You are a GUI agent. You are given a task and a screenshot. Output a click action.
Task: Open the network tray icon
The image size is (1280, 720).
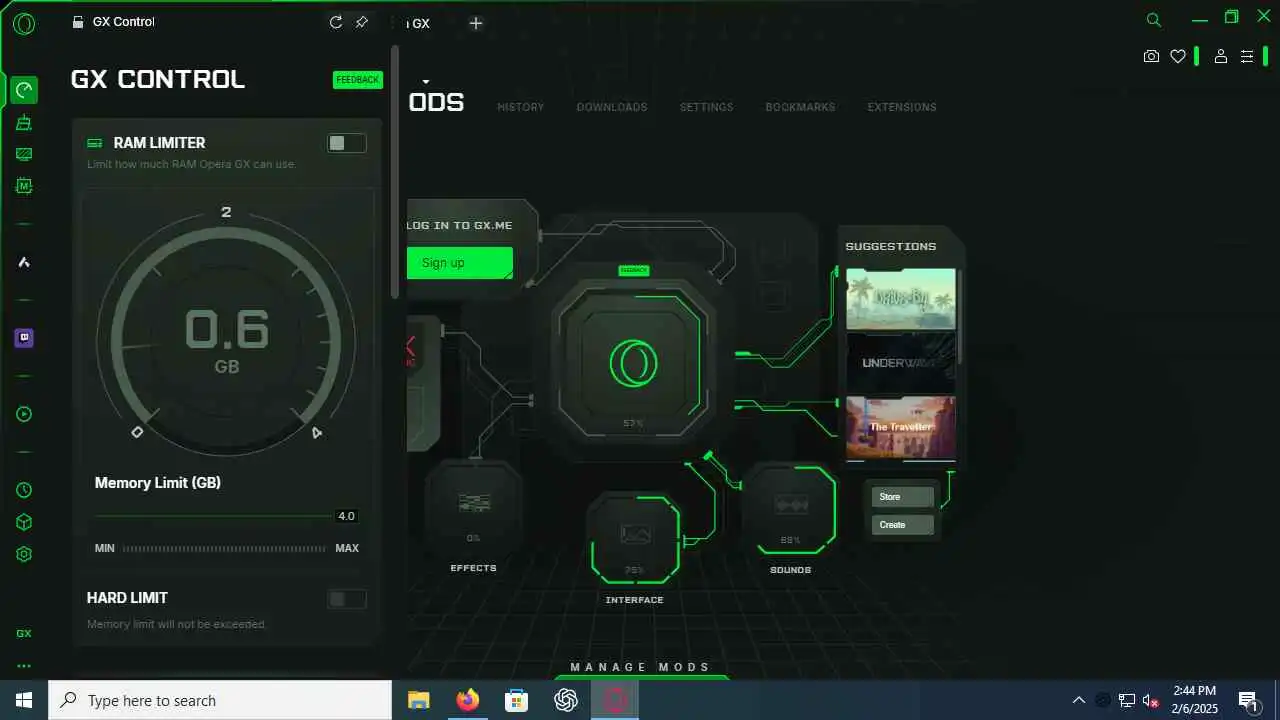[1127, 700]
